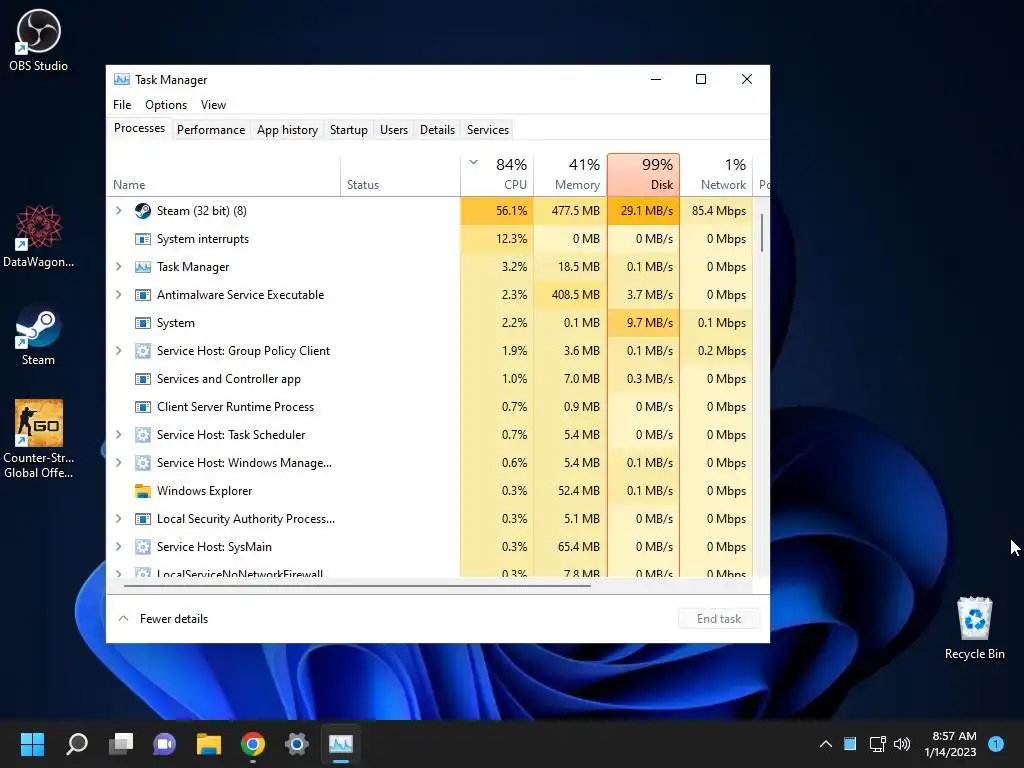Launch Counter-Strike Global Offensive desktop shortcut
Image resolution: width=1024 pixels, height=768 pixels.
click(x=39, y=439)
